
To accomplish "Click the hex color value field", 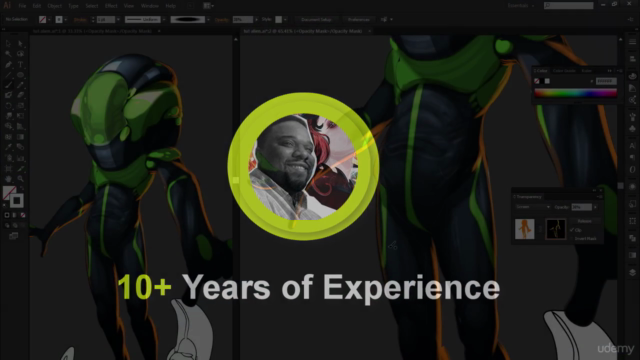I will click(606, 81).
